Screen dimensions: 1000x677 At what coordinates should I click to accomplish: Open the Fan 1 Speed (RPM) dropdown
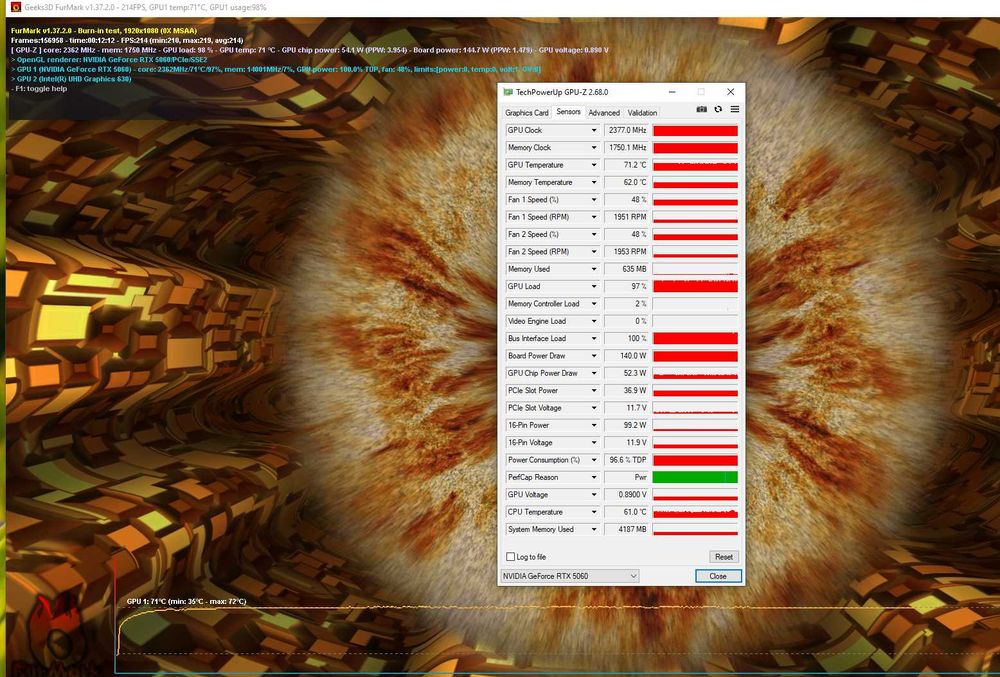point(594,217)
